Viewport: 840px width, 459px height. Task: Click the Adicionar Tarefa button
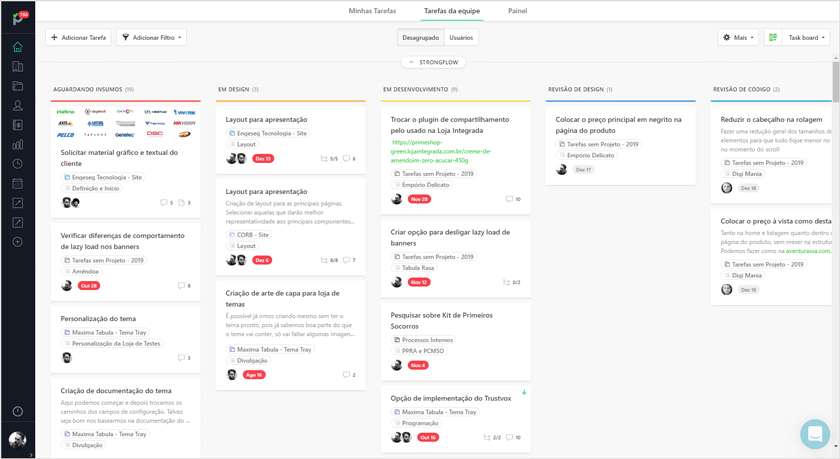(x=78, y=37)
